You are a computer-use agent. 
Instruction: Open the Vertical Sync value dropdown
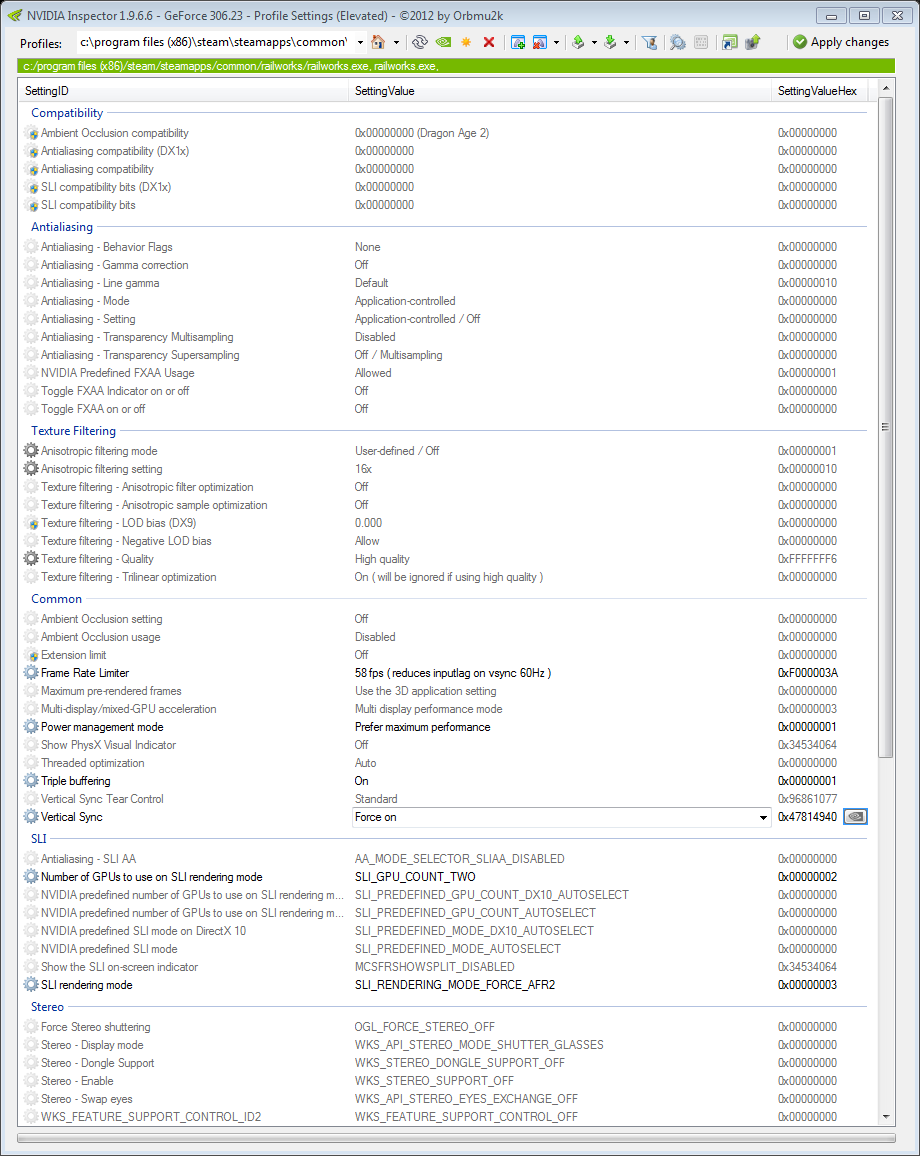click(763, 817)
